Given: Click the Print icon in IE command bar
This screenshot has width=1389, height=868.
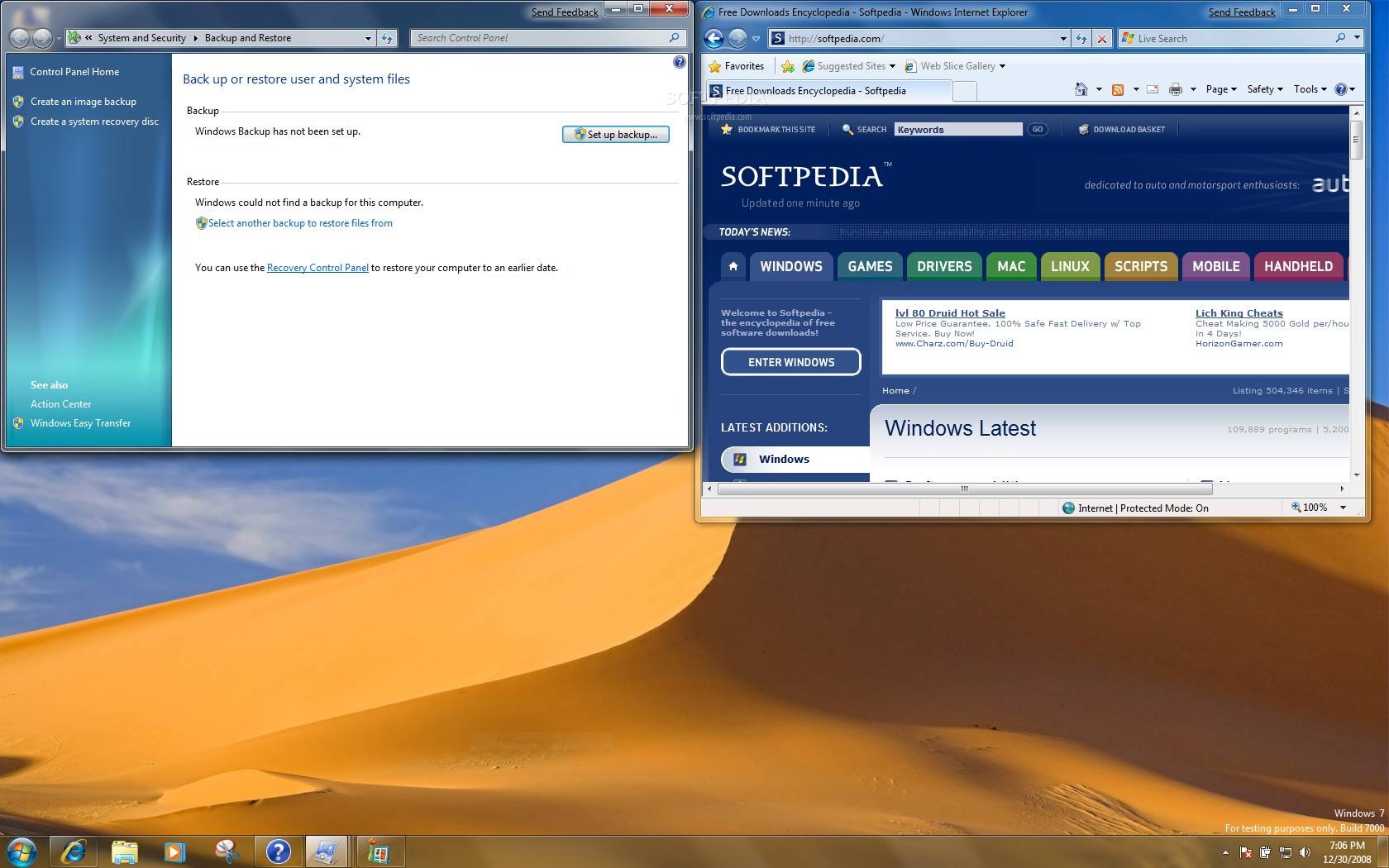Looking at the screenshot, I should point(1176,89).
